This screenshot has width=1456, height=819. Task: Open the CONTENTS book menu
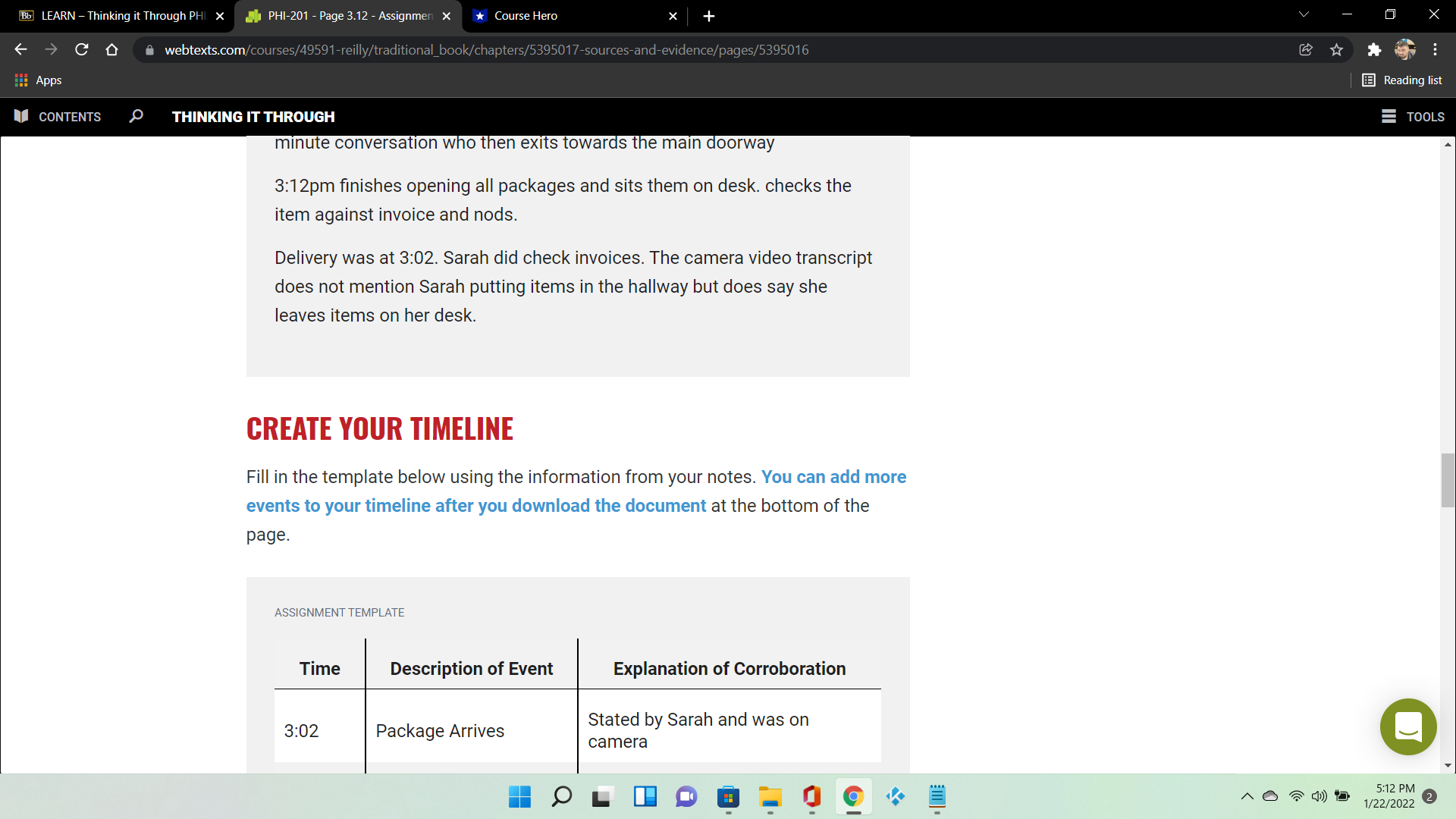click(58, 116)
